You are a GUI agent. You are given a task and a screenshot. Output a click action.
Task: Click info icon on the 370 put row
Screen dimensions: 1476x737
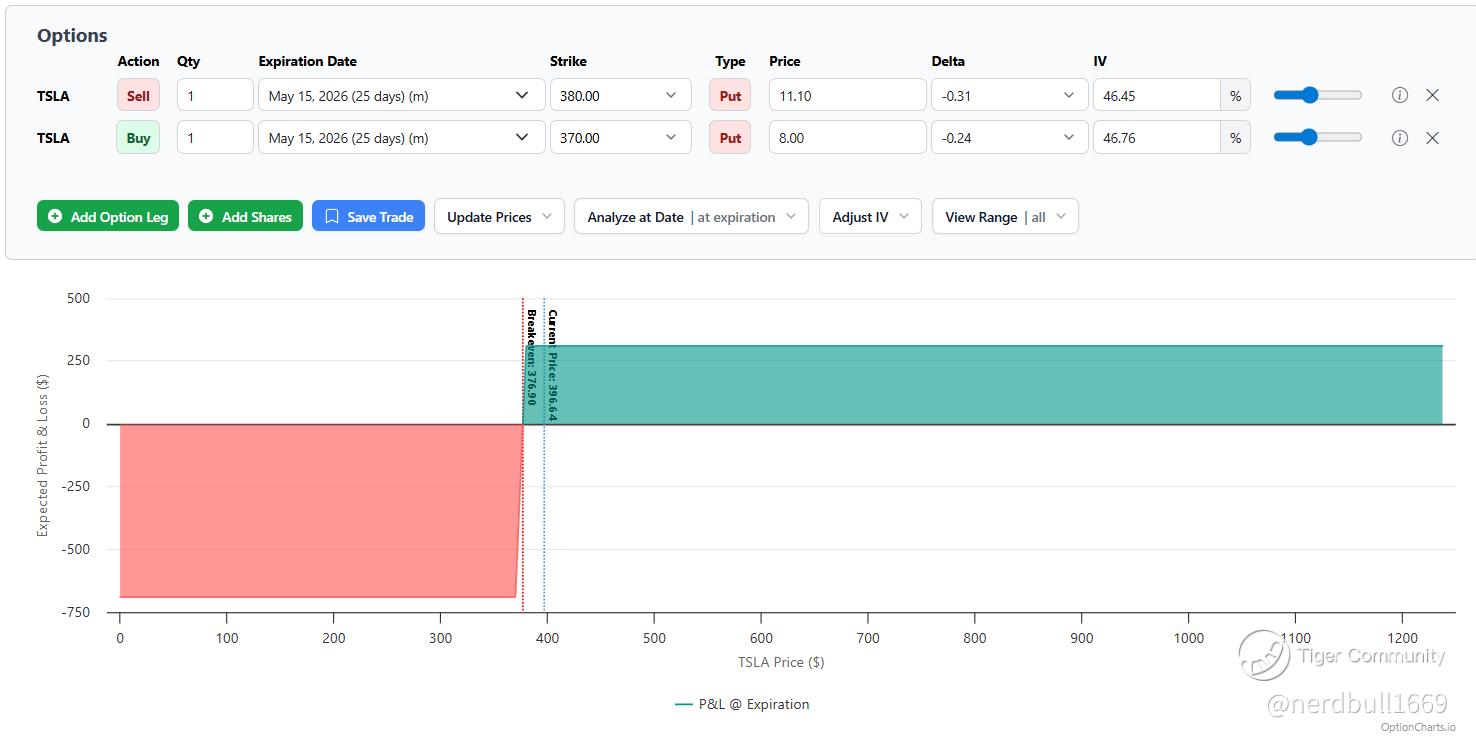point(1400,138)
